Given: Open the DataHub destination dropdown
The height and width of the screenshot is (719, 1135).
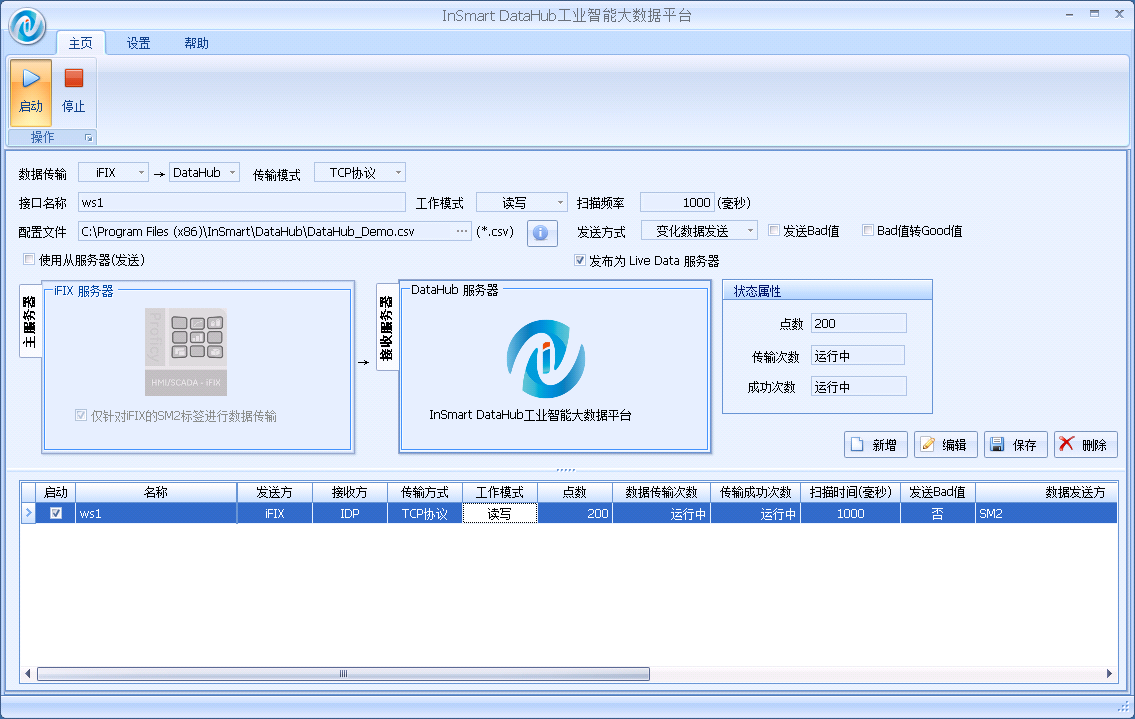Looking at the screenshot, I should [204, 172].
